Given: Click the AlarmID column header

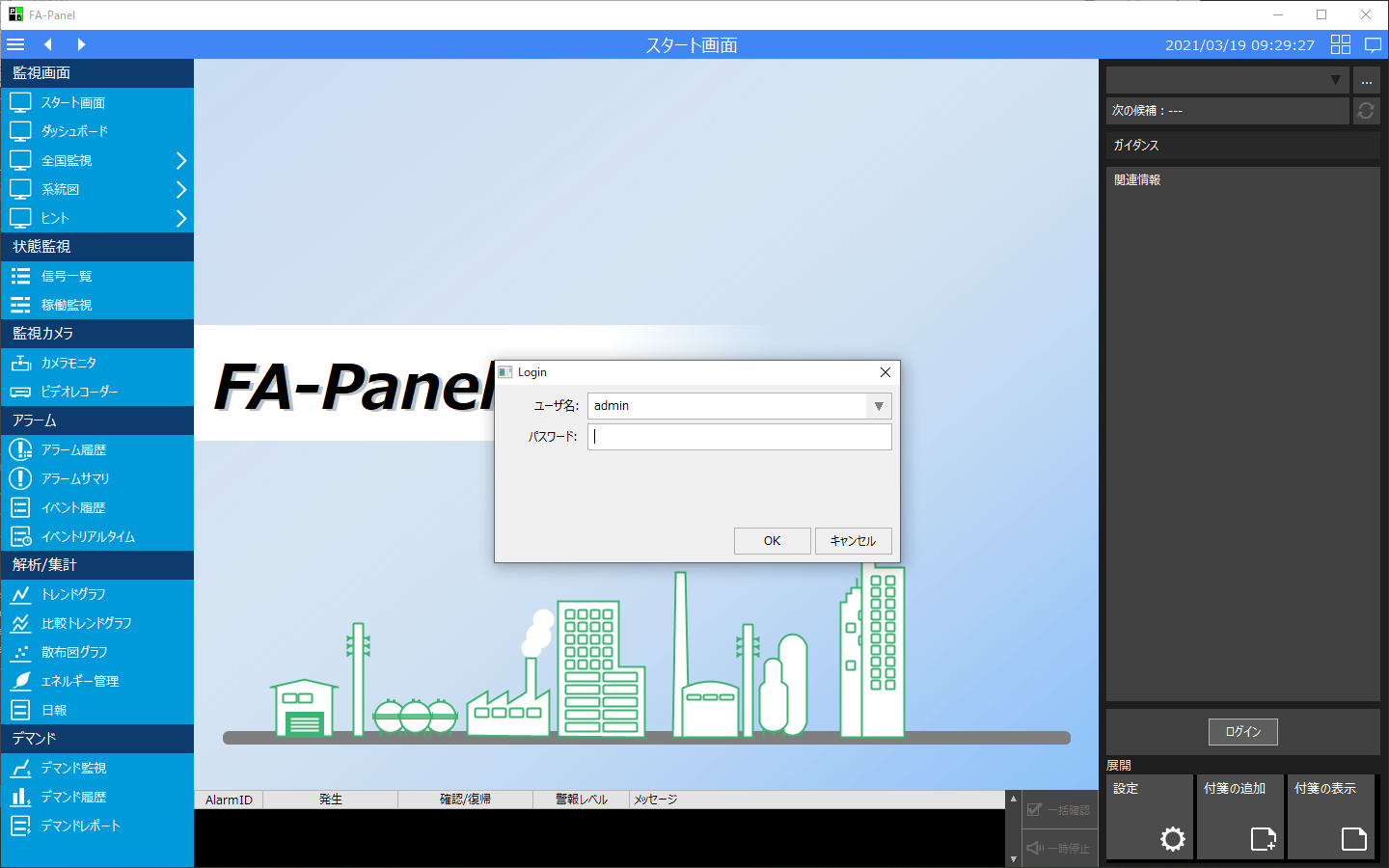Looking at the screenshot, I should [229, 800].
